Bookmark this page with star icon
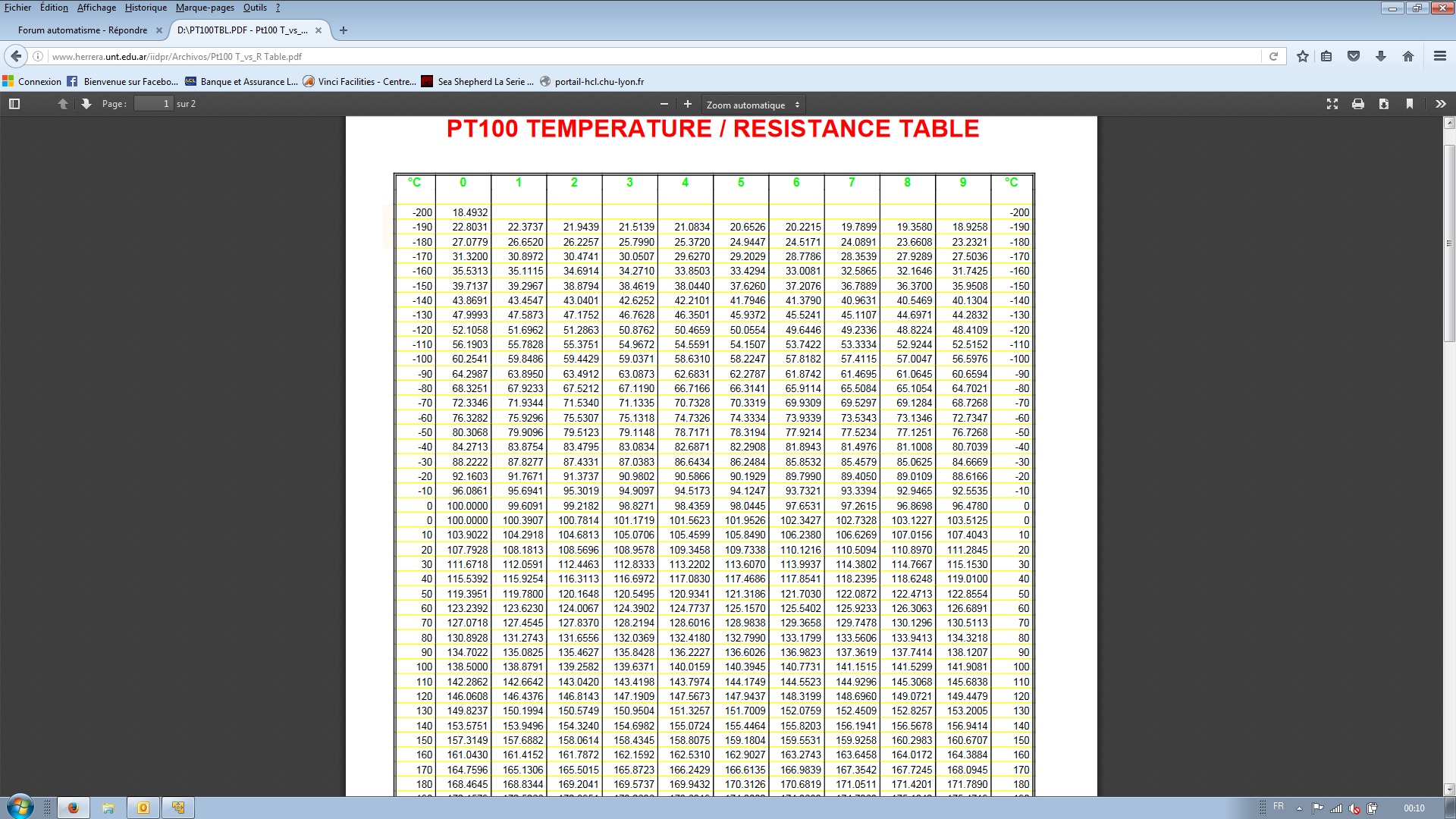 [x=1303, y=56]
